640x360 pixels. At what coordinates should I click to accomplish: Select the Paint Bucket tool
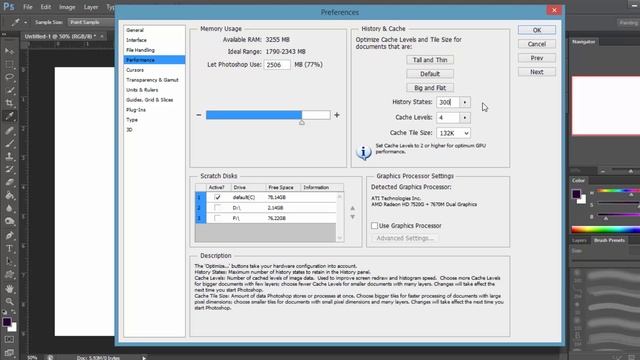(x=9, y=196)
